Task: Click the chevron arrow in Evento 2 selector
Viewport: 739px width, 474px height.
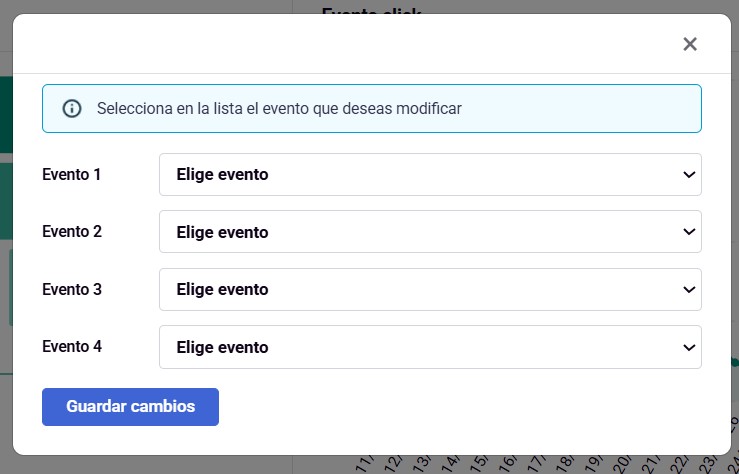Action: pos(689,232)
